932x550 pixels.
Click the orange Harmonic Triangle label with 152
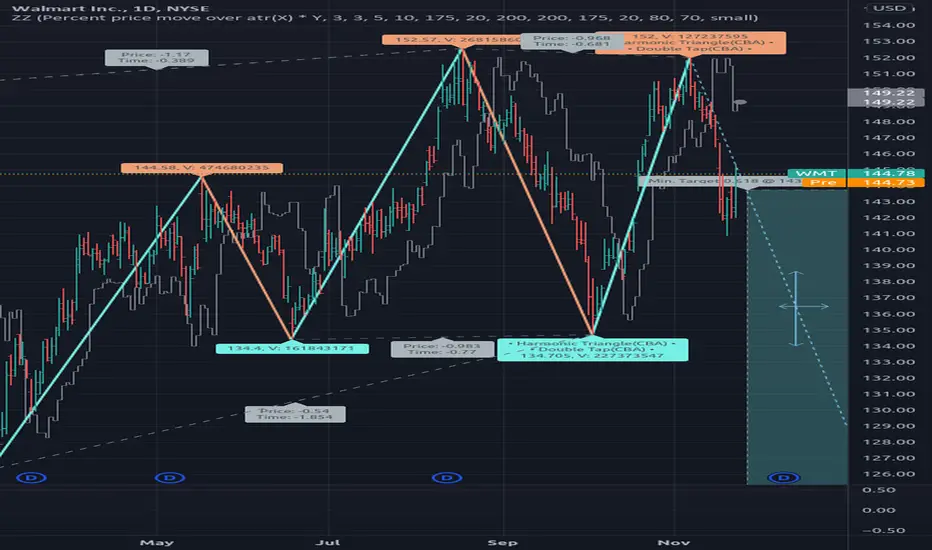click(690, 43)
